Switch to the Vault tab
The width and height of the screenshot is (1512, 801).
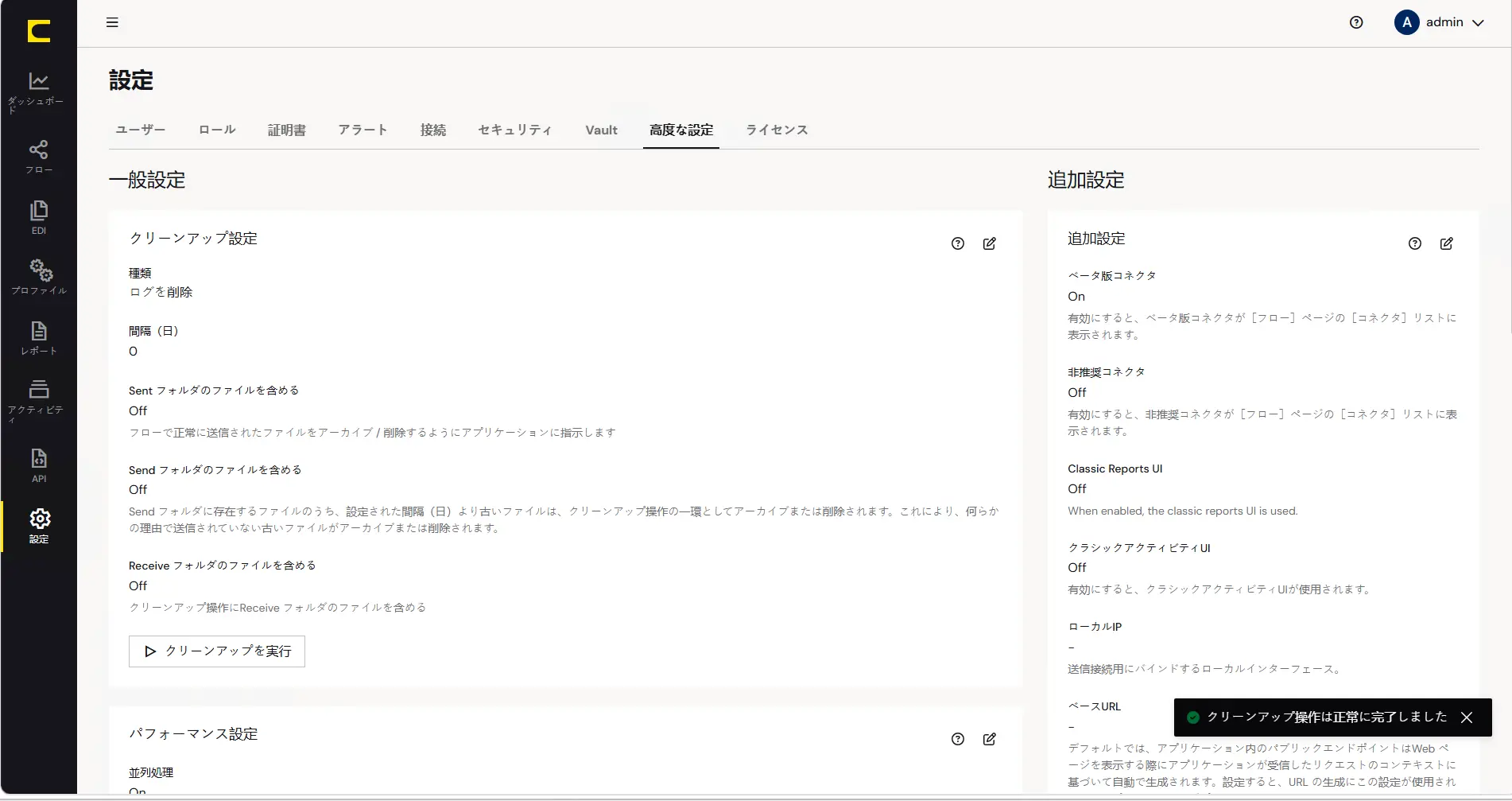coord(601,130)
